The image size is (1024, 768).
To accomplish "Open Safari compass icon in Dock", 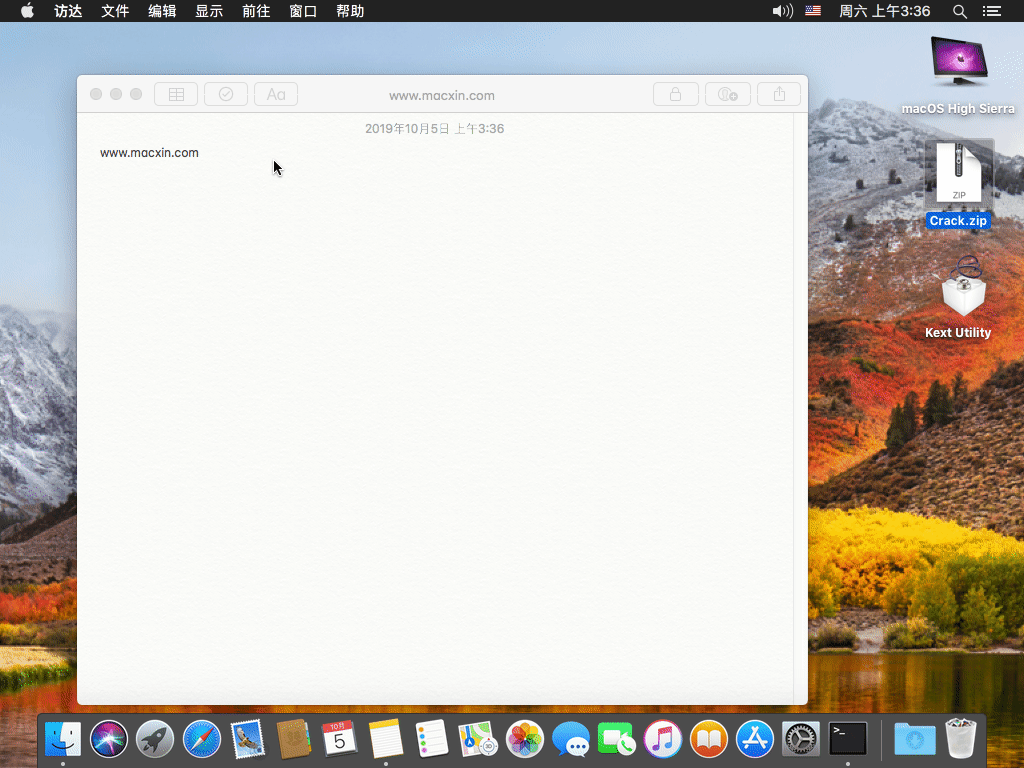I will coord(202,739).
